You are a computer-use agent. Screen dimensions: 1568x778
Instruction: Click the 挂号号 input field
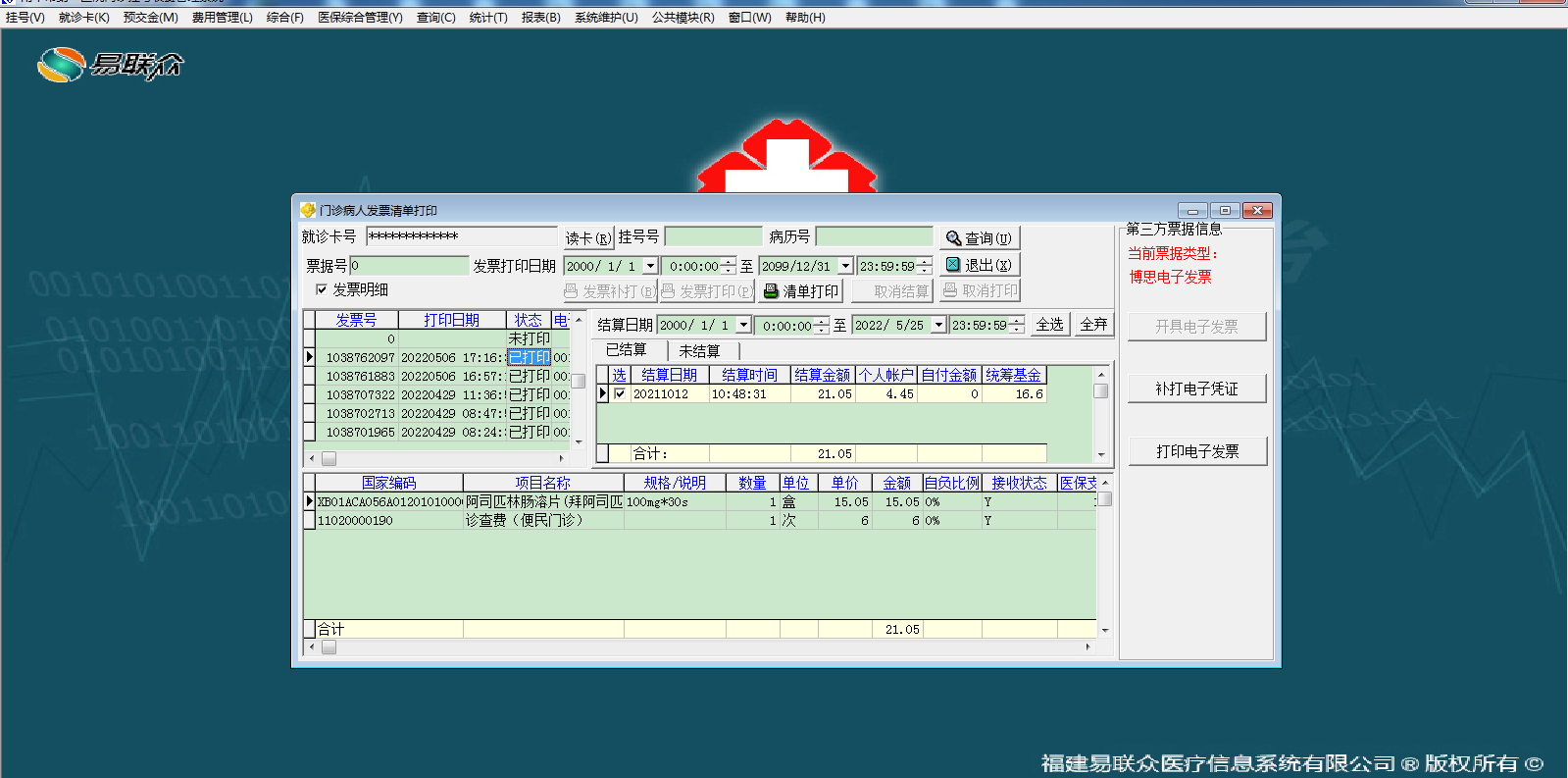point(713,237)
